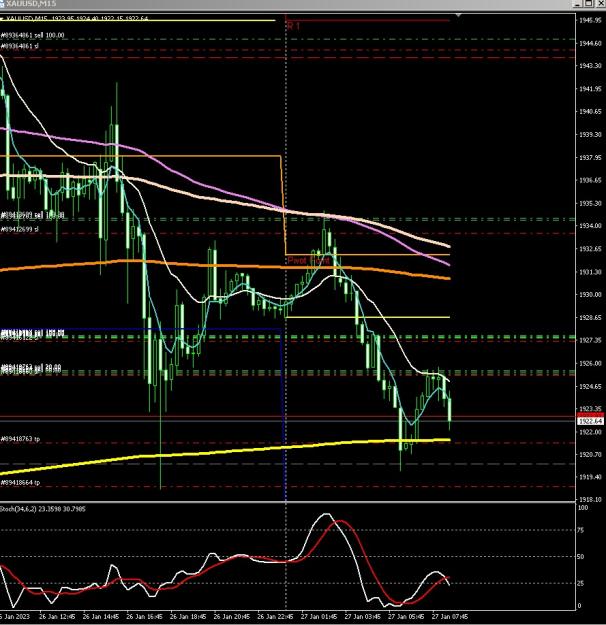Click the stochastic scale value 25
This screenshot has width=606, height=625.
581,583
